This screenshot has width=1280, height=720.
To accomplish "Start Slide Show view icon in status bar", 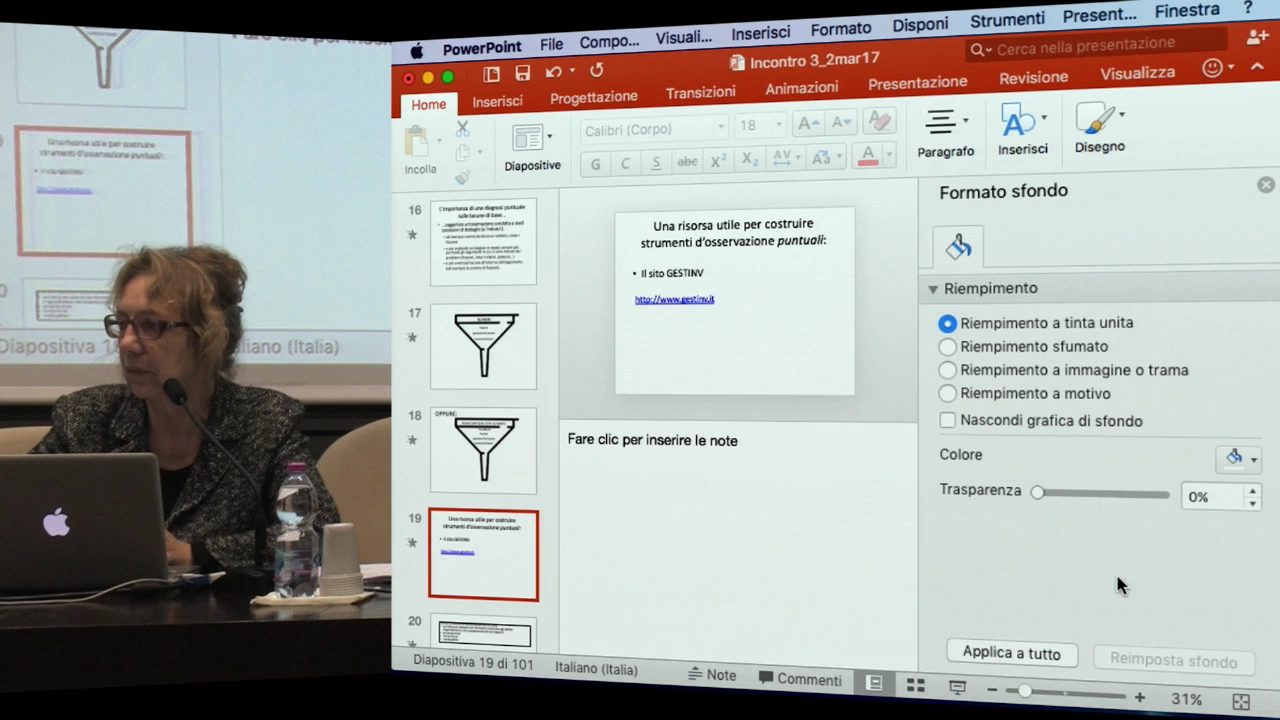I will [957, 687].
